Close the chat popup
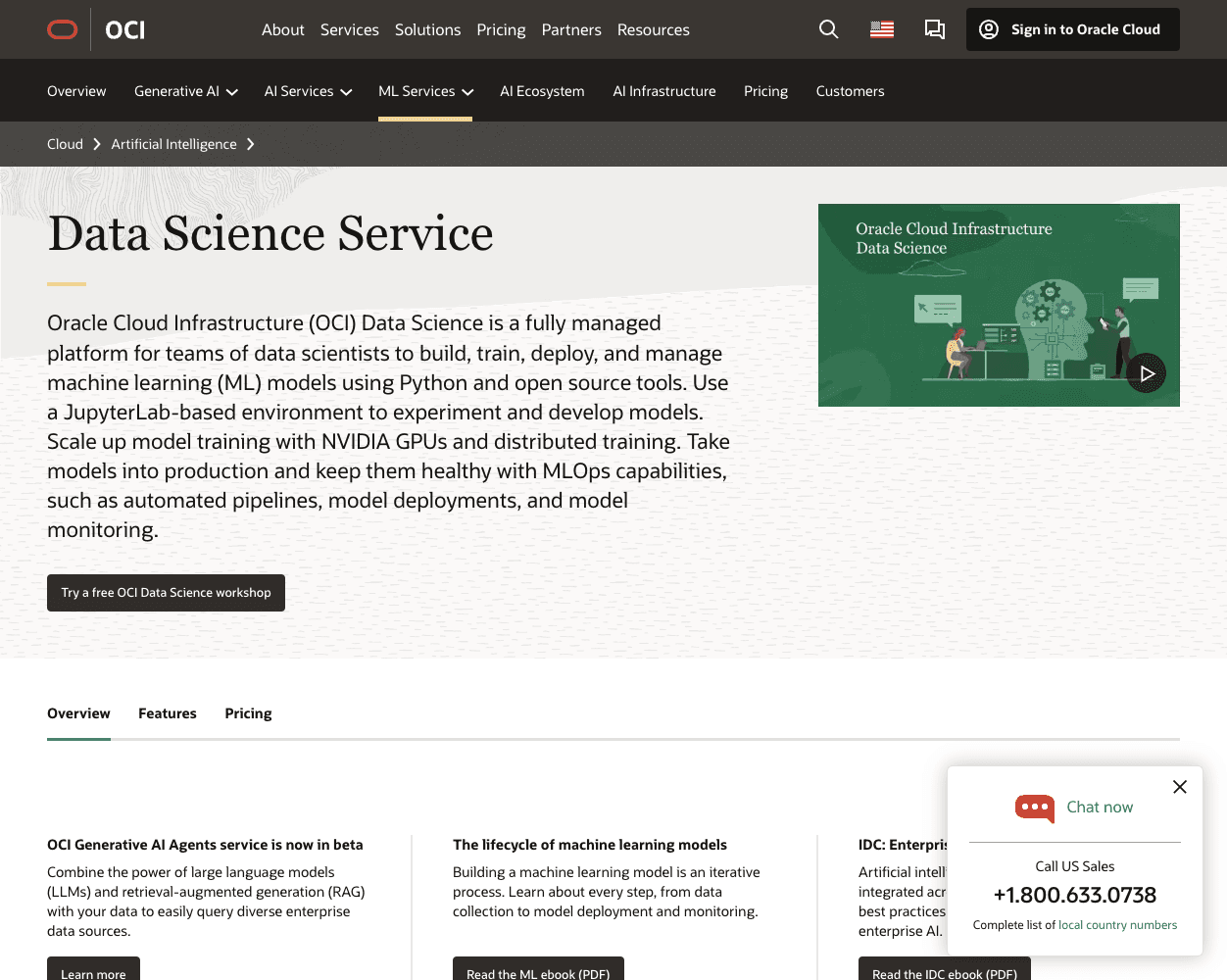Screen dimensions: 1227x980 (x=1180, y=787)
